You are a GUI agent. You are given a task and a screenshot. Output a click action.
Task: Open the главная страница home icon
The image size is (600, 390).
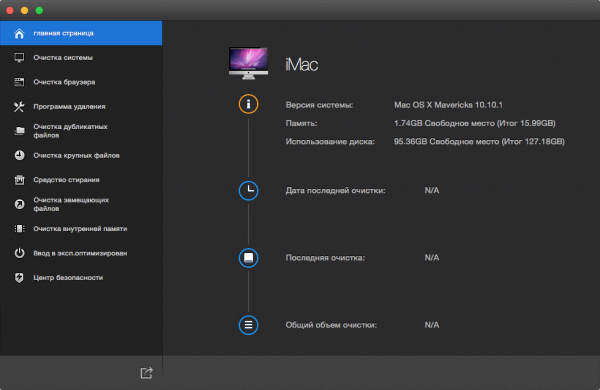click(19, 33)
